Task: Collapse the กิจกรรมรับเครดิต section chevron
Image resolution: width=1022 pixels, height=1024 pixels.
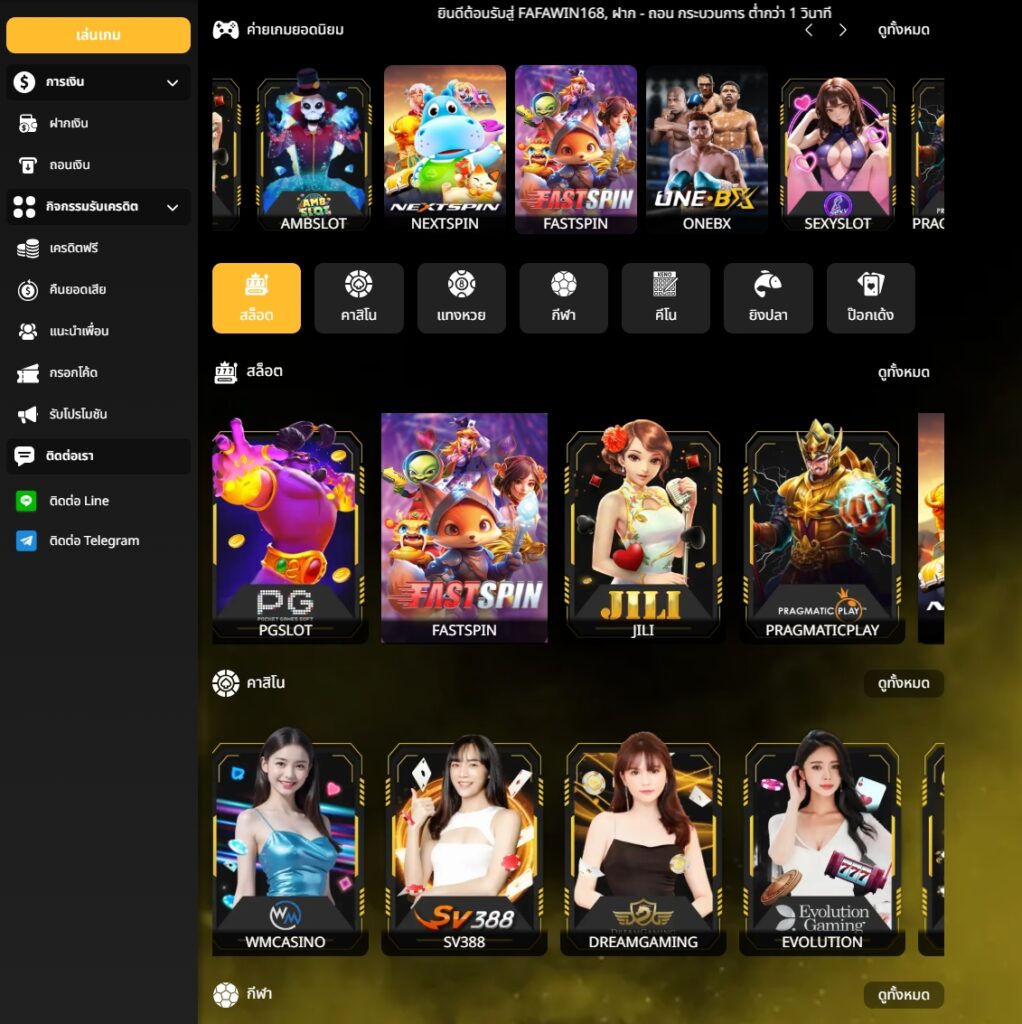Action: pyautogui.click(x=172, y=207)
